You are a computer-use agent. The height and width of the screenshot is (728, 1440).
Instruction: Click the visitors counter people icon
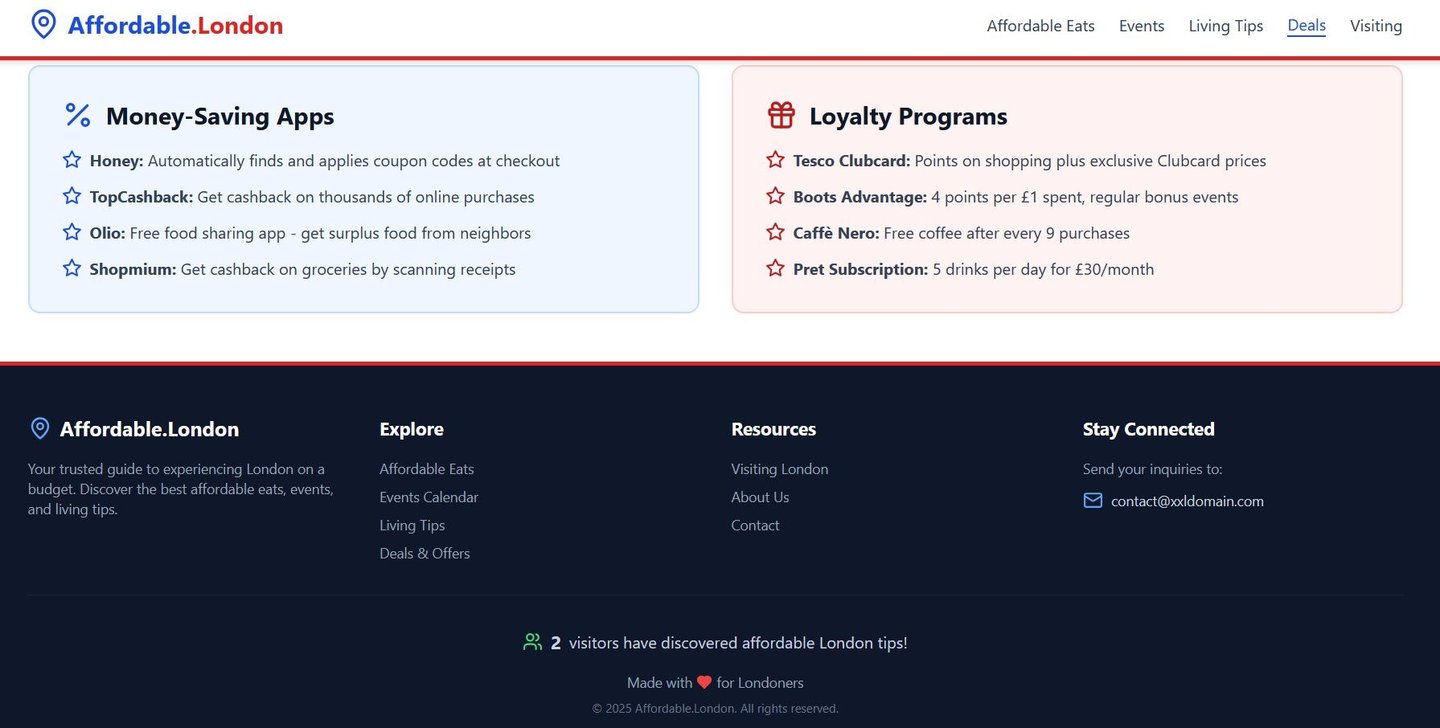(532, 642)
